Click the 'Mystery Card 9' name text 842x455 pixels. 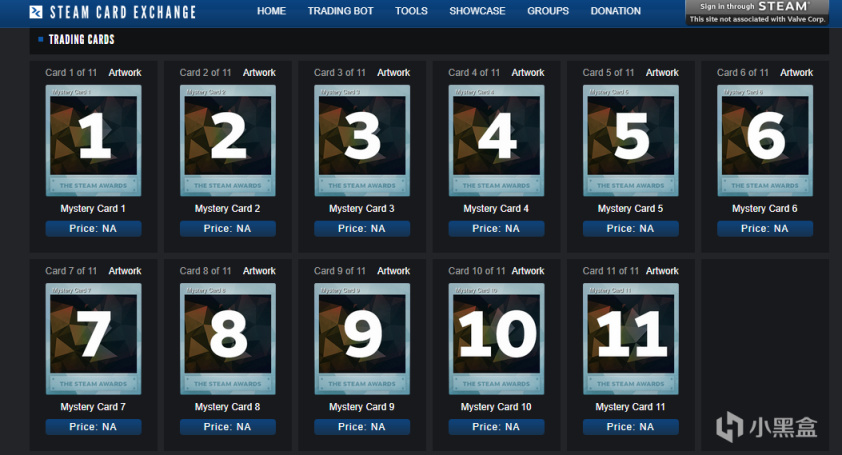361,407
